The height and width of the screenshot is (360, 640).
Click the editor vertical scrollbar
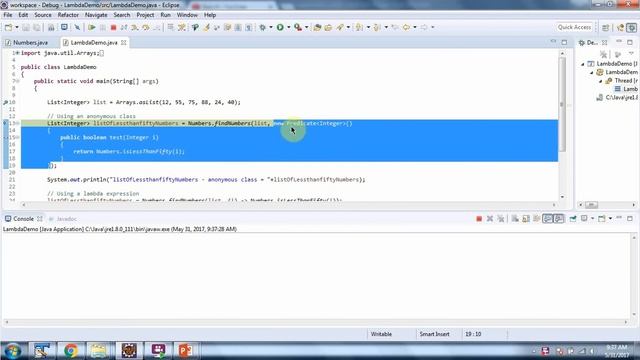click(562, 104)
